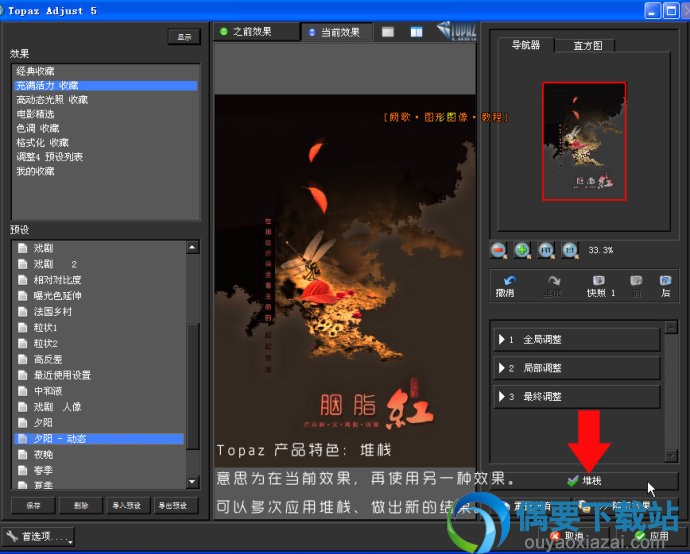Open the 首选项 dropdown menu
The image size is (690, 554).
(38, 536)
